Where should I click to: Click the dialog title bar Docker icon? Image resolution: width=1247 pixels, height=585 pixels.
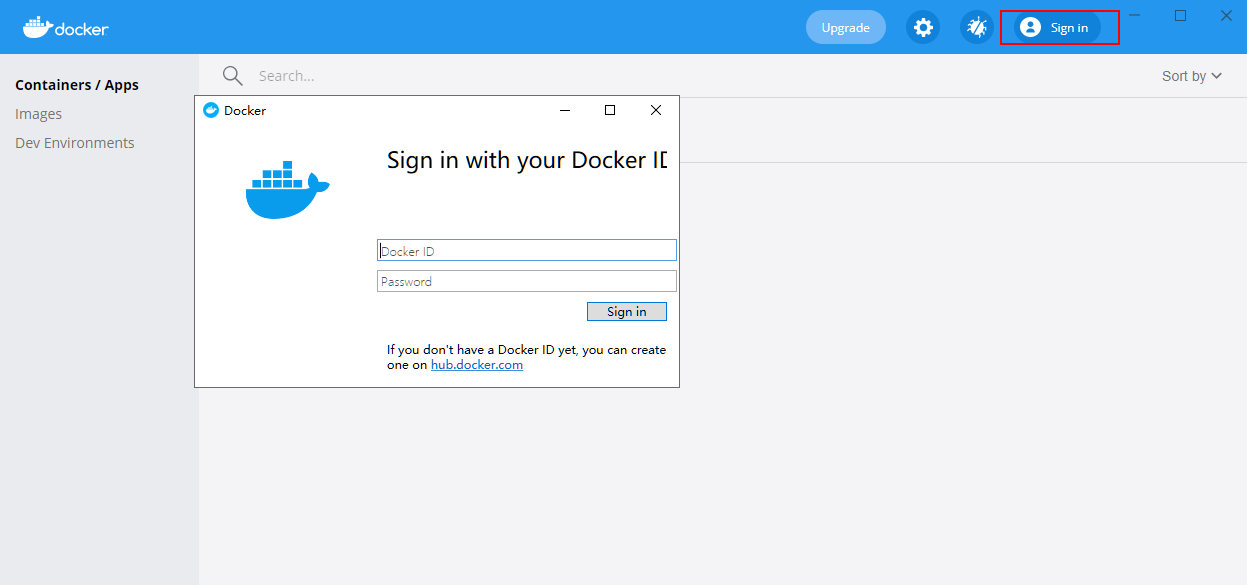210,110
